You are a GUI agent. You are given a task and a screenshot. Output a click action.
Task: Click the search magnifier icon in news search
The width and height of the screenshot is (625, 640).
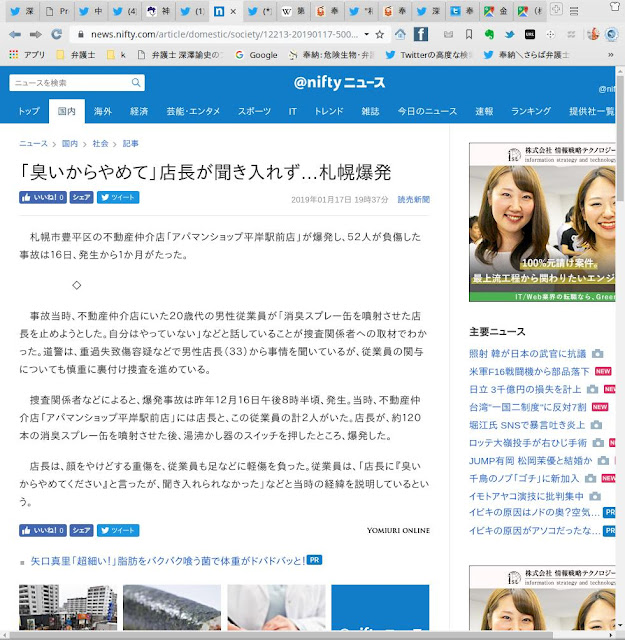click(136, 83)
